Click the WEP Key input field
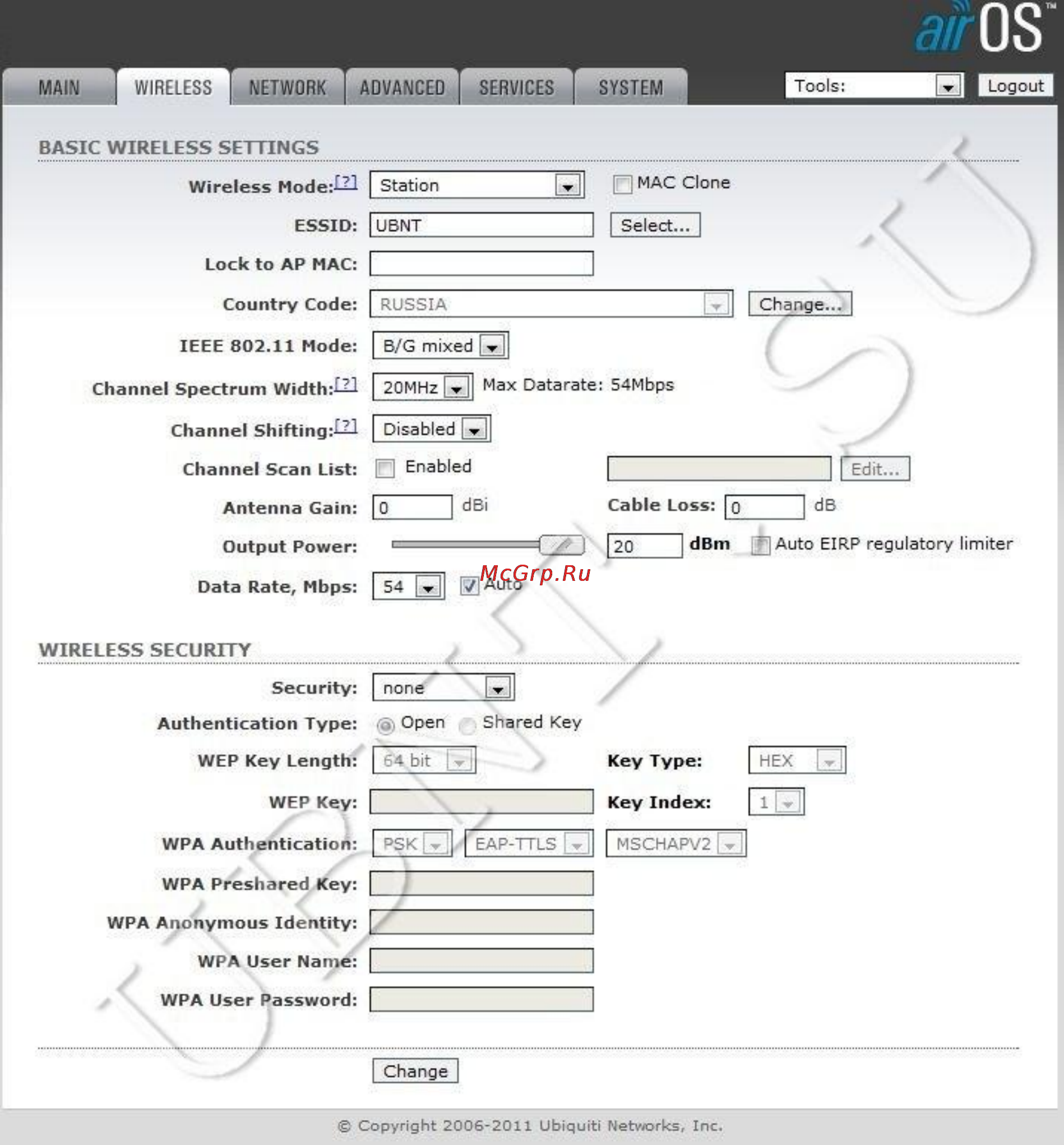 pos(482,802)
